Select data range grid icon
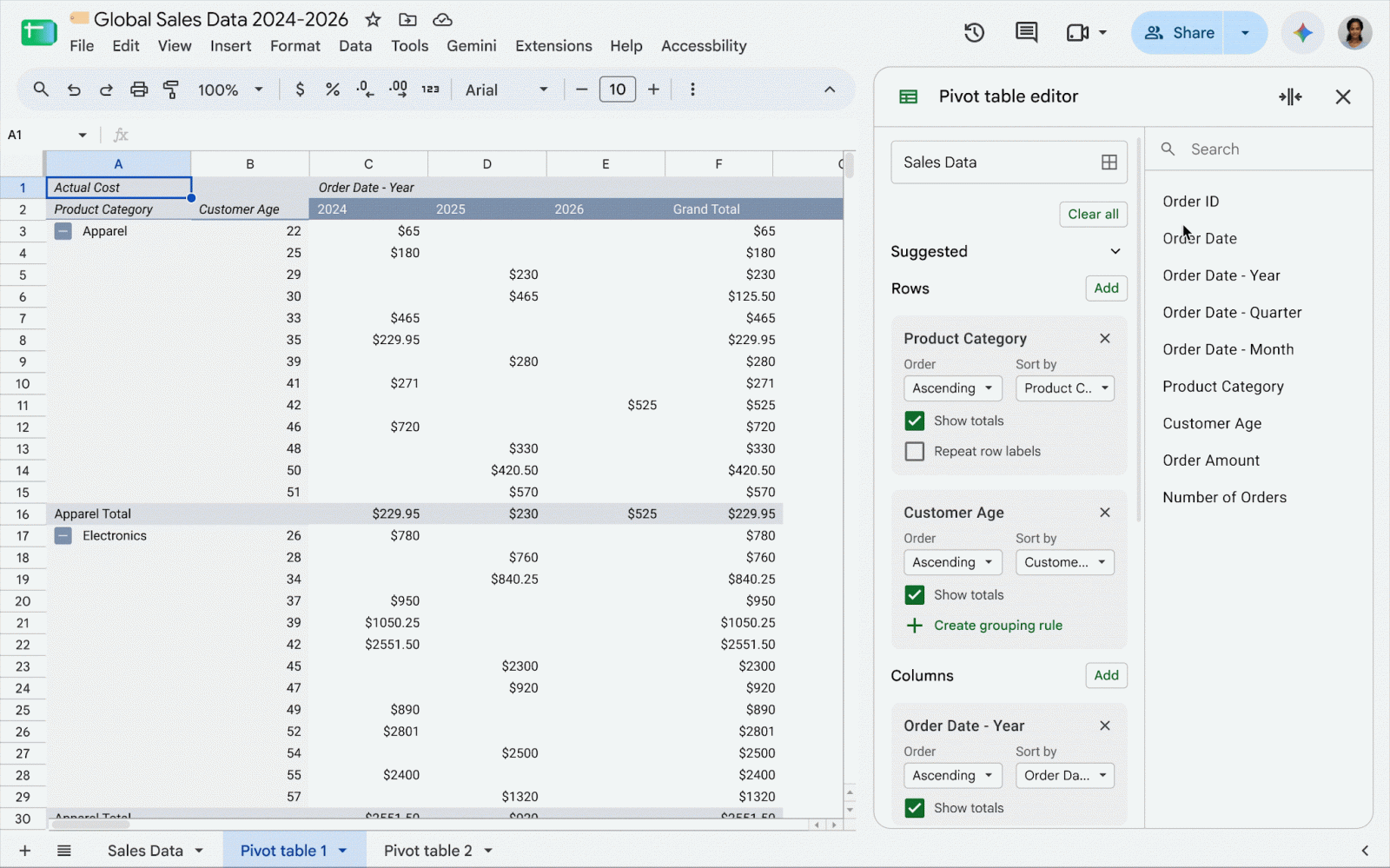 tap(1109, 162)
